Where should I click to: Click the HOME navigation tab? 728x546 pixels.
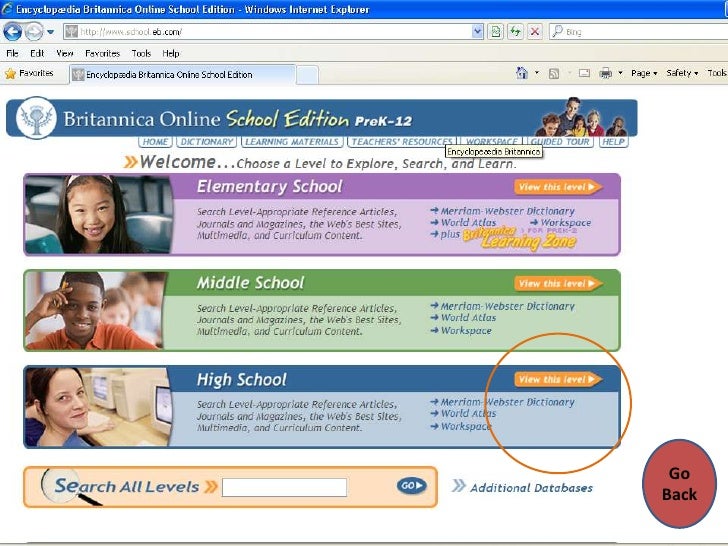click(x=155, y=142)
